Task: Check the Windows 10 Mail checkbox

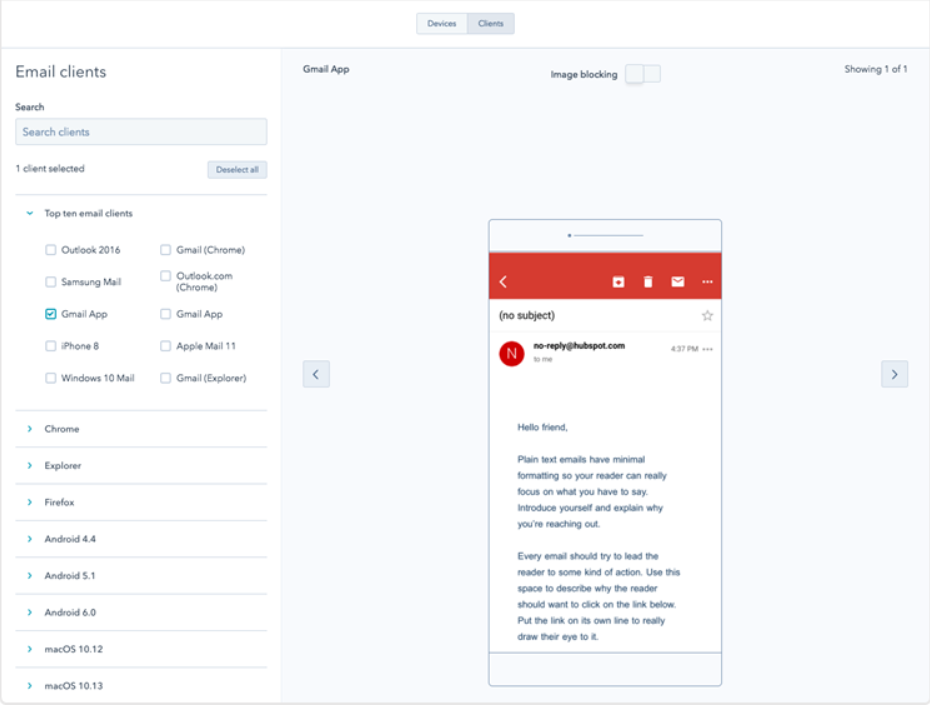Action: (50, 378)
